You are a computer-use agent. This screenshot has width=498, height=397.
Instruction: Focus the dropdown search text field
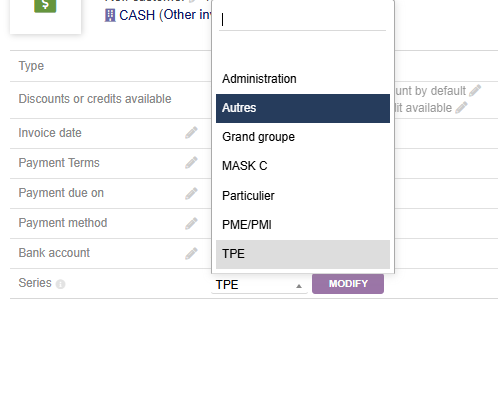[x=302, y=20]
